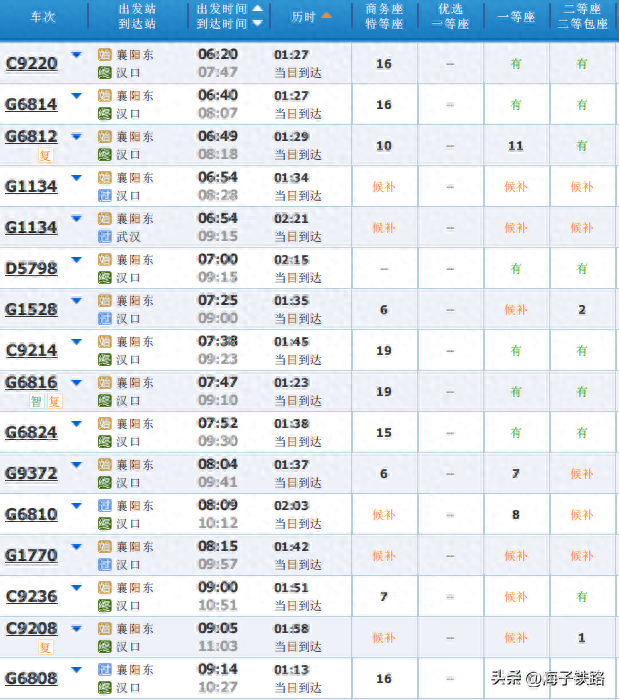
Task: Open train C9208 details link
Action: point(31,629)
